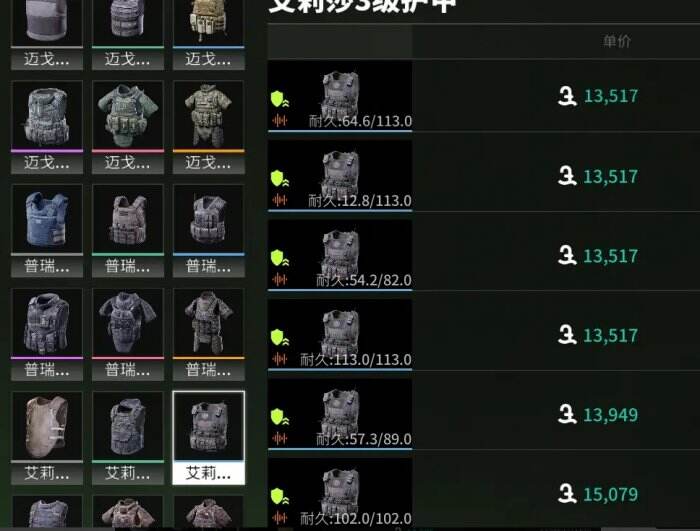Select orange-rarity 普瑞 armor with groin guard
Image resolution: width=700 pixels, height=531 pixels.
pos(208,334)
